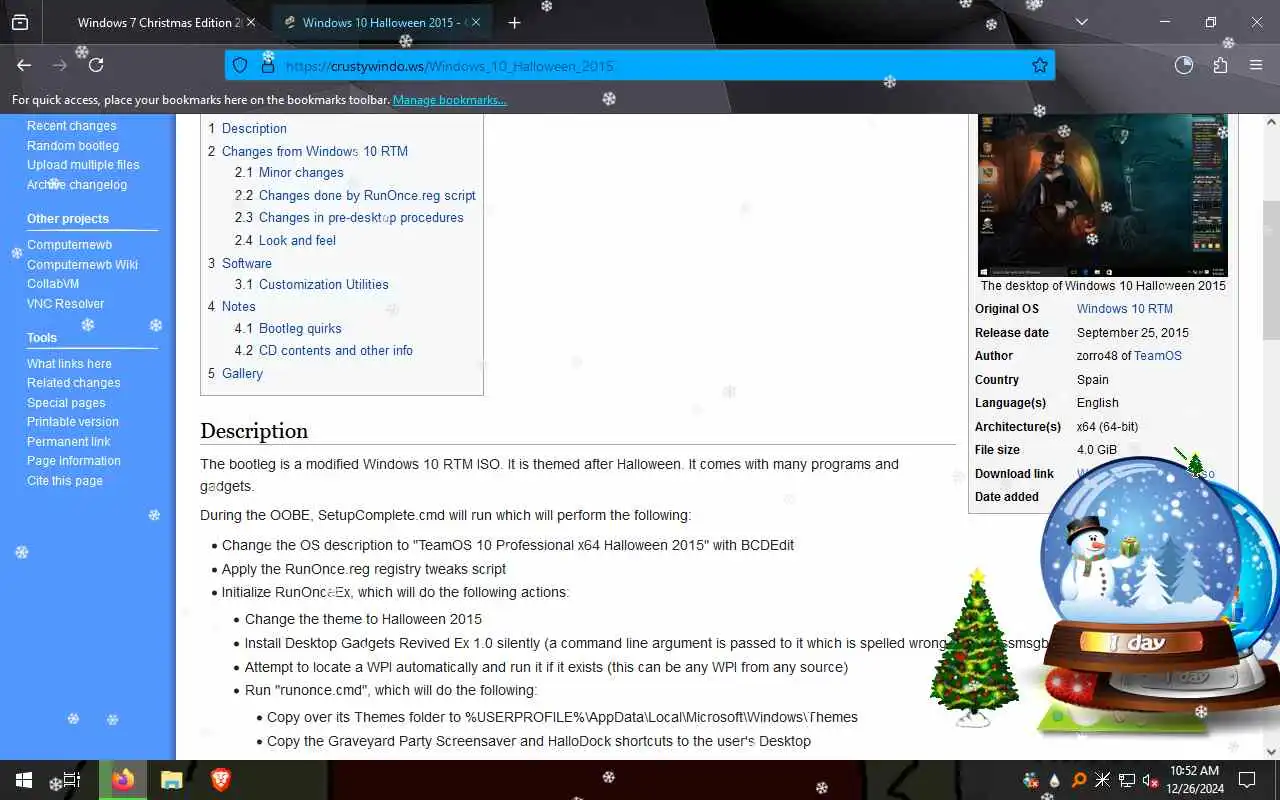Screen dimensions: 1280x800
Task: Jump to 4.2 CD contents and other info
Action: click(x=324, y=351)
